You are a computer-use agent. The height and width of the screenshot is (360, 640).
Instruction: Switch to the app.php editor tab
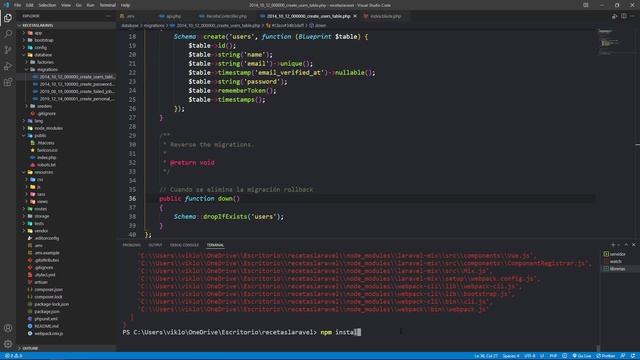pyautogui.click(x=173, y=16)
